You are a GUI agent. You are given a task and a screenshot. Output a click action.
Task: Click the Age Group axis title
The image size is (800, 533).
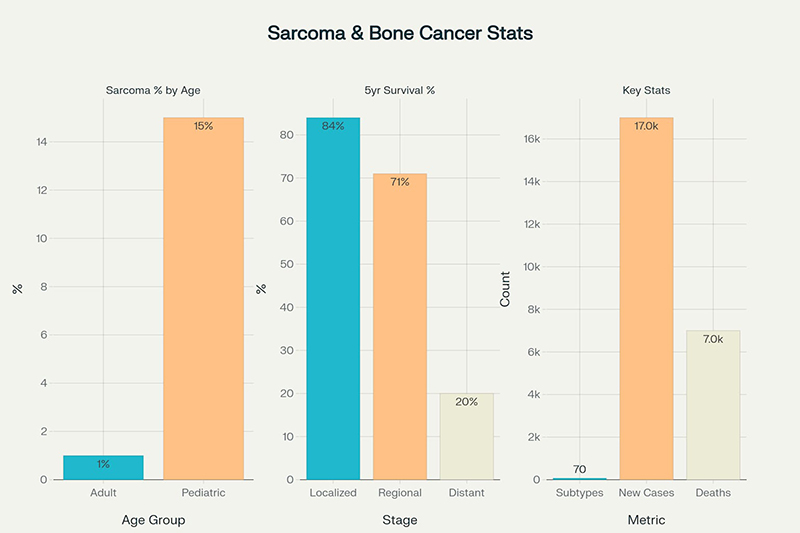click(x=153, y=520)
